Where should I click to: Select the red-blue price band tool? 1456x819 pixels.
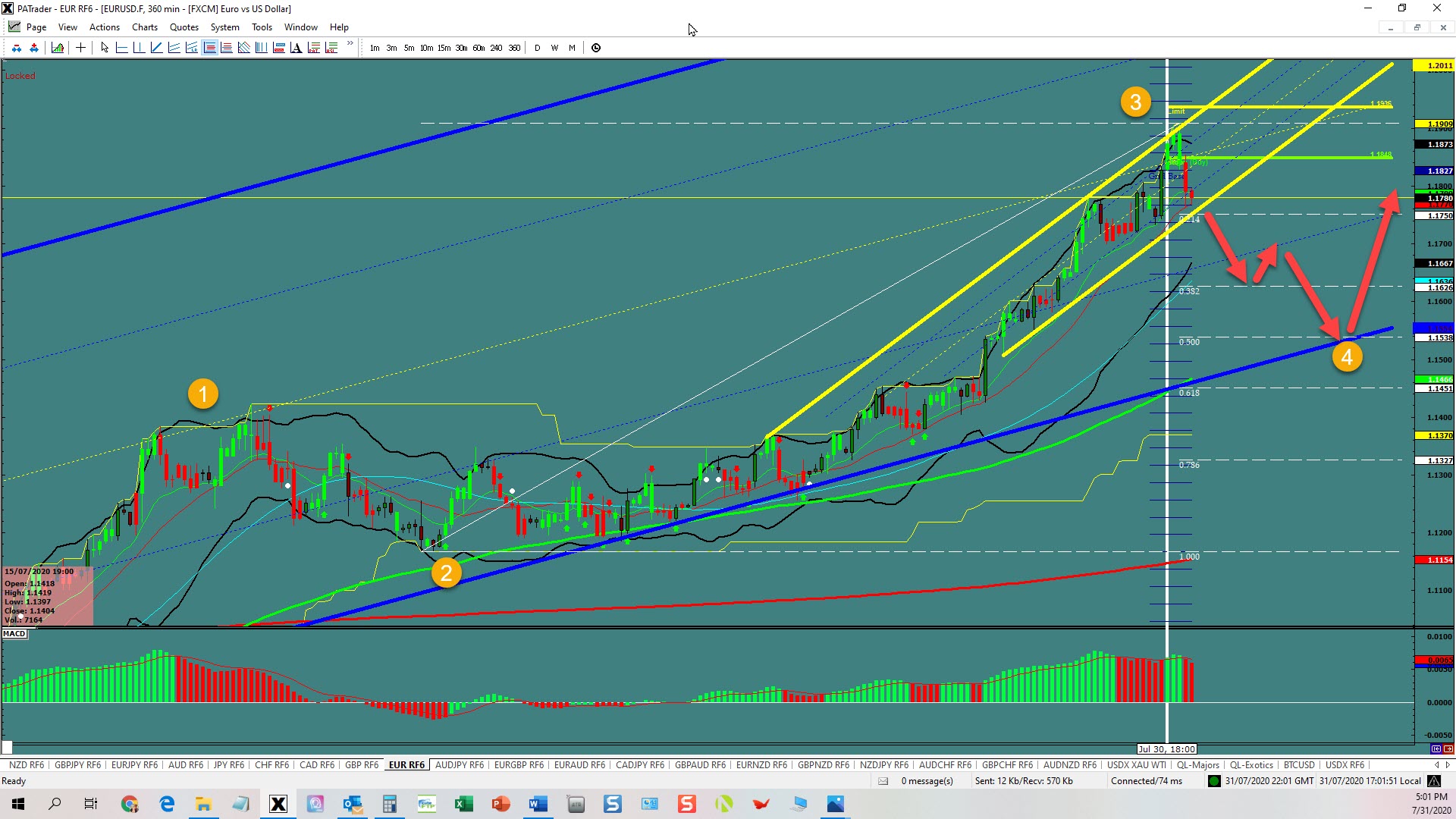[x=278, y=48]
